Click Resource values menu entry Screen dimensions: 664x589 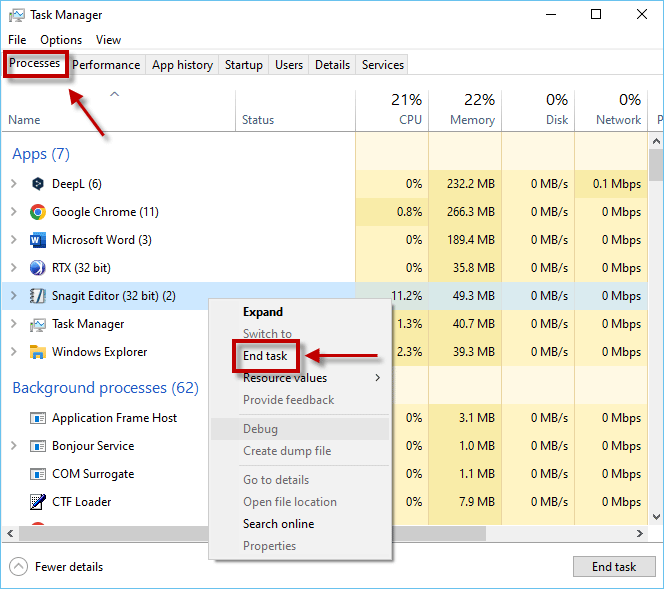click(285, 378)
